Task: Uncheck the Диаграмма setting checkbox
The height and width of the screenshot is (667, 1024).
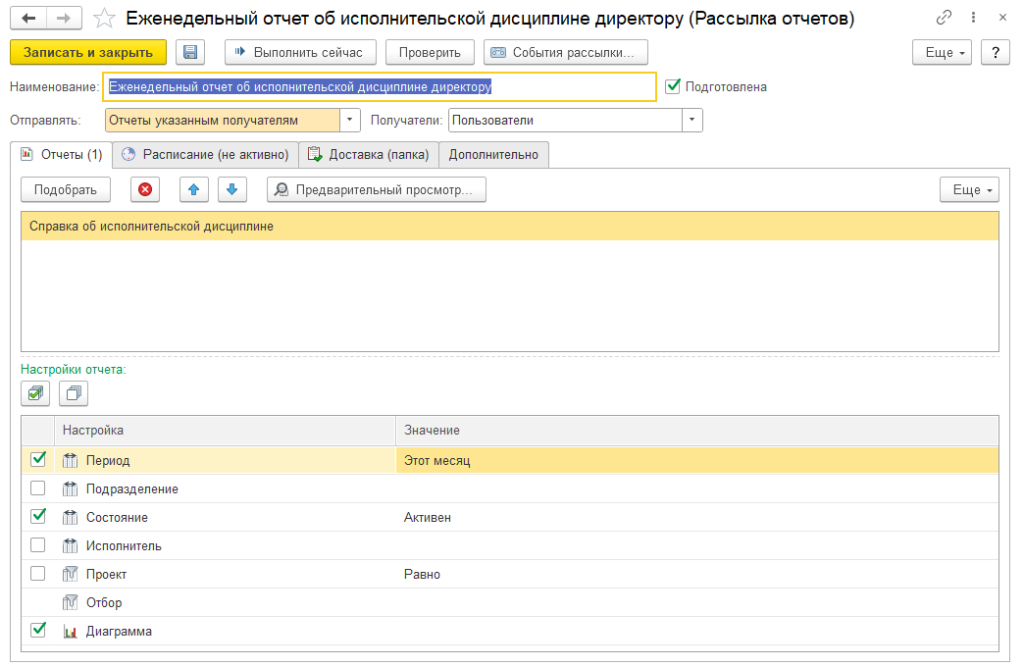Action: click(38, 630)
